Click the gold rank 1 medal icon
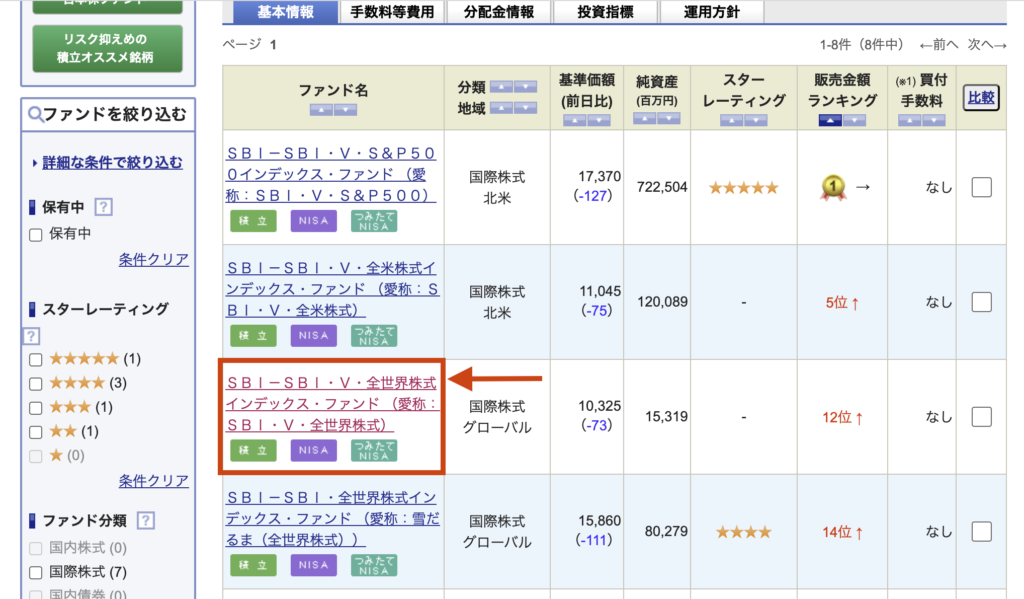The image size is (1024, 599). click(833, 187)
